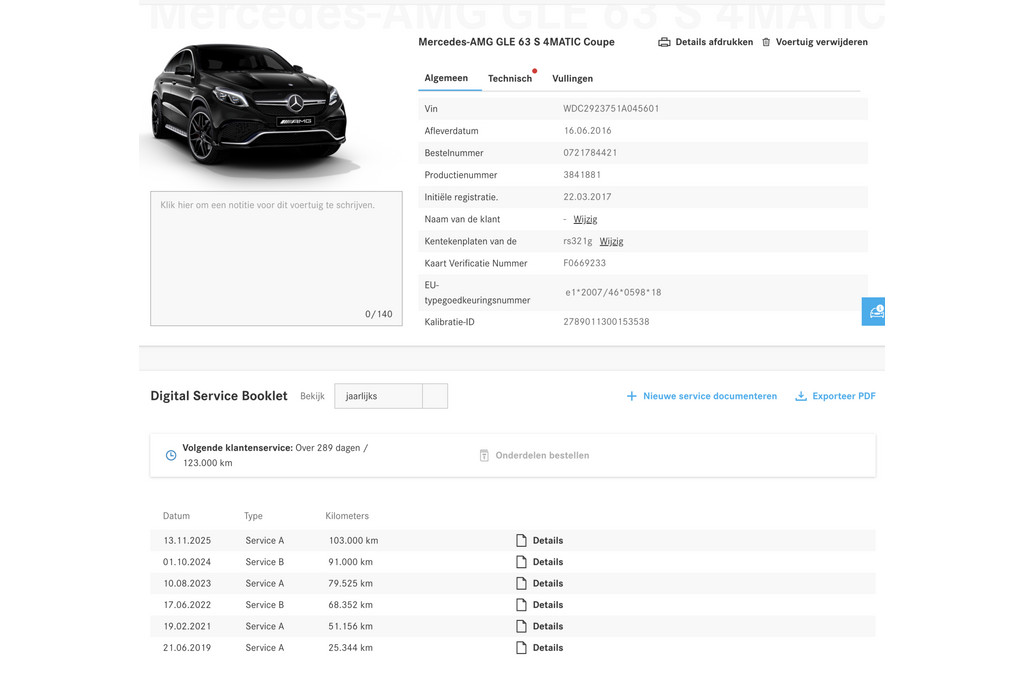Click the vehicle note text field

click(x=276, y=258)
